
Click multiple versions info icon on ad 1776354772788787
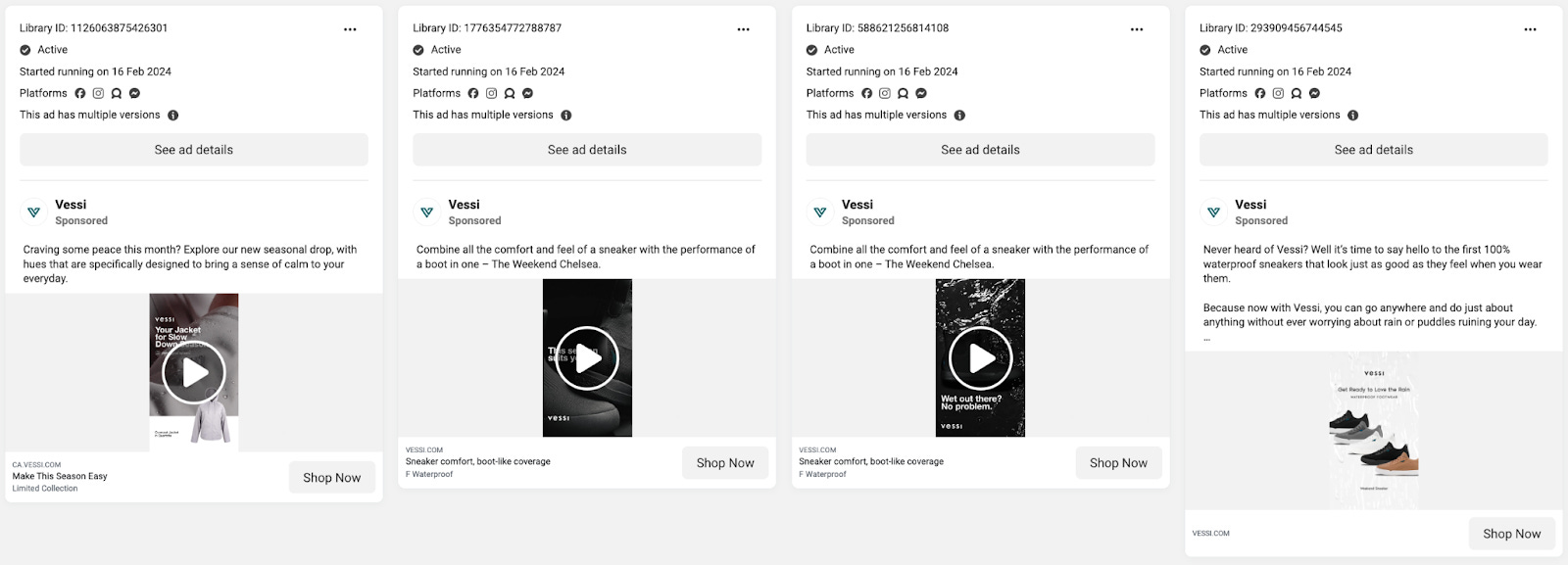click(566, 115)
